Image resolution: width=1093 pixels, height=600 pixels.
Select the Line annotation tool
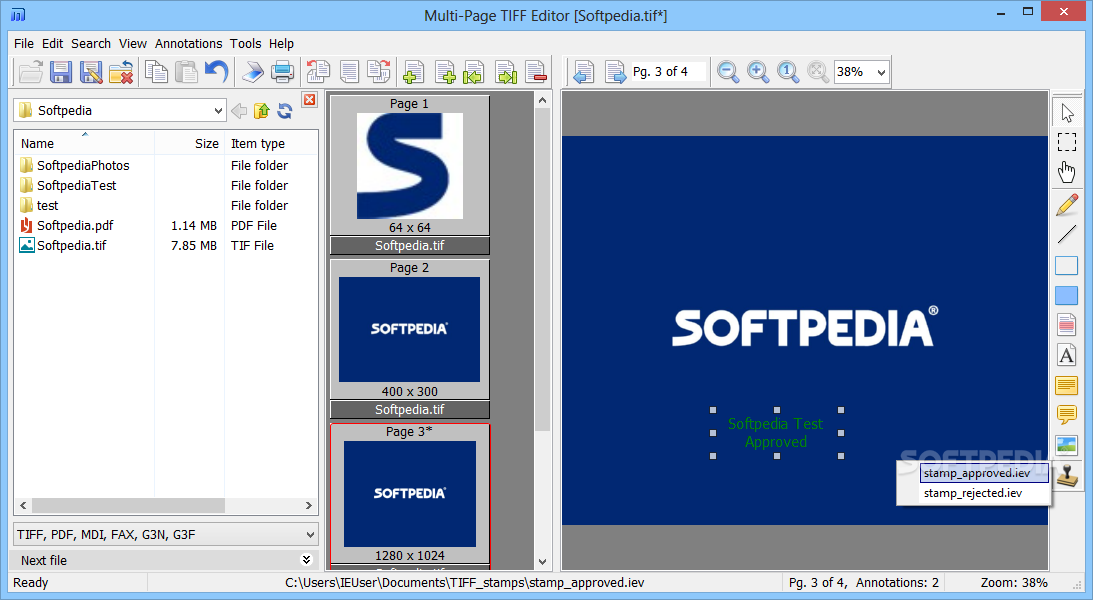point(1067,235)
